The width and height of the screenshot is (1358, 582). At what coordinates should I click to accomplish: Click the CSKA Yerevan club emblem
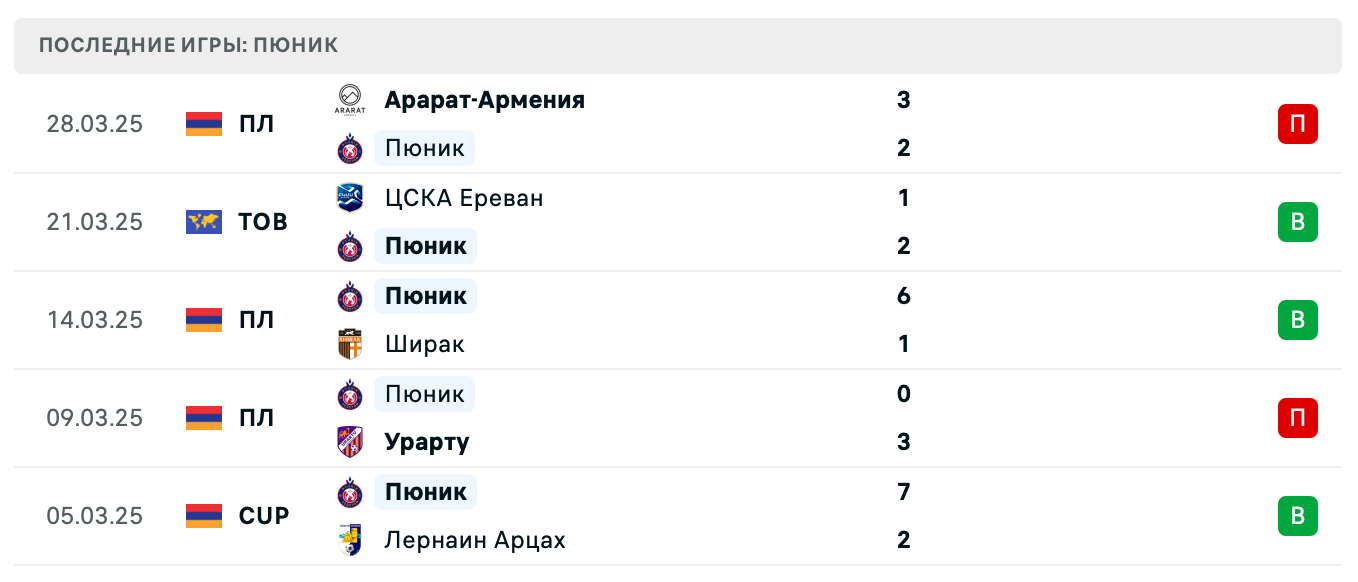pos(350,197)
